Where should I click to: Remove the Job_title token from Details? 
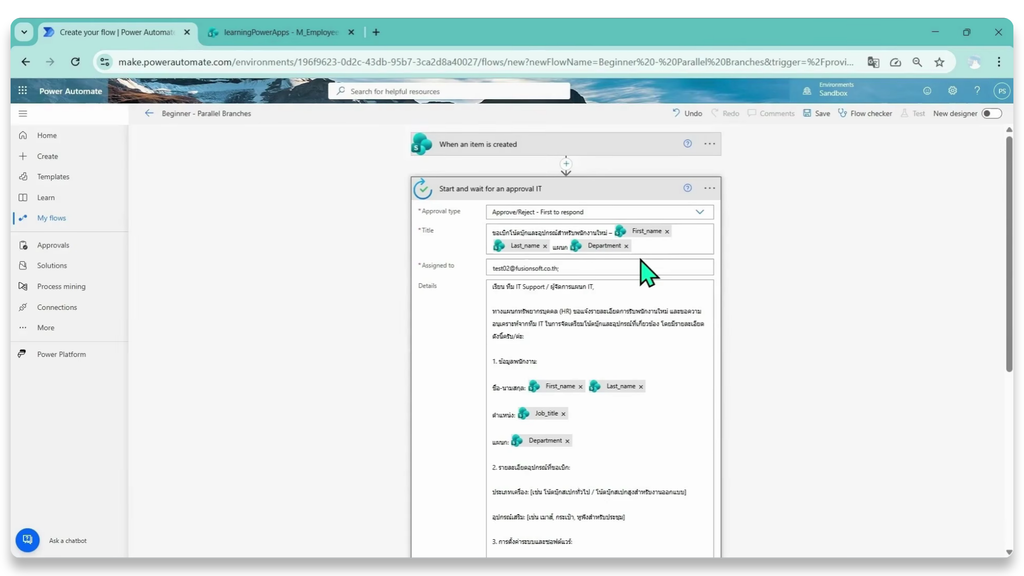(x=564, y=414)
